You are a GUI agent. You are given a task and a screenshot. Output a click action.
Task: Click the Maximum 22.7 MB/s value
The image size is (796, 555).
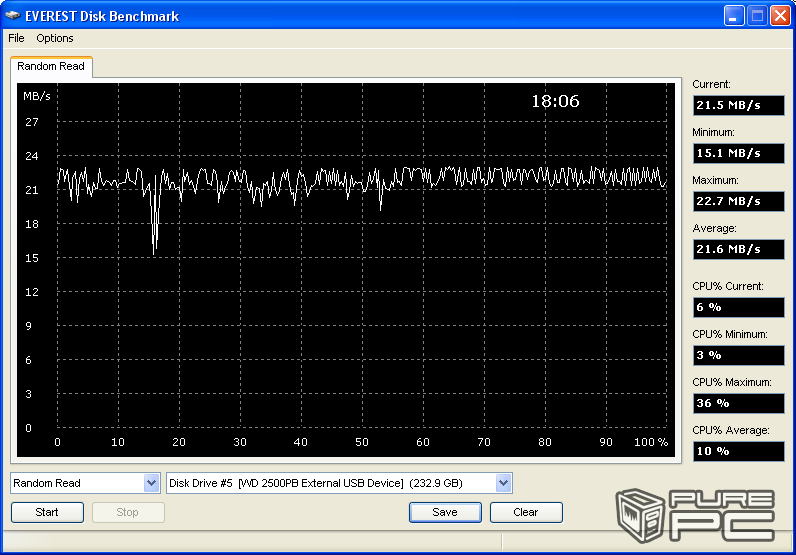pyautogui.click(x=739, y=201)
